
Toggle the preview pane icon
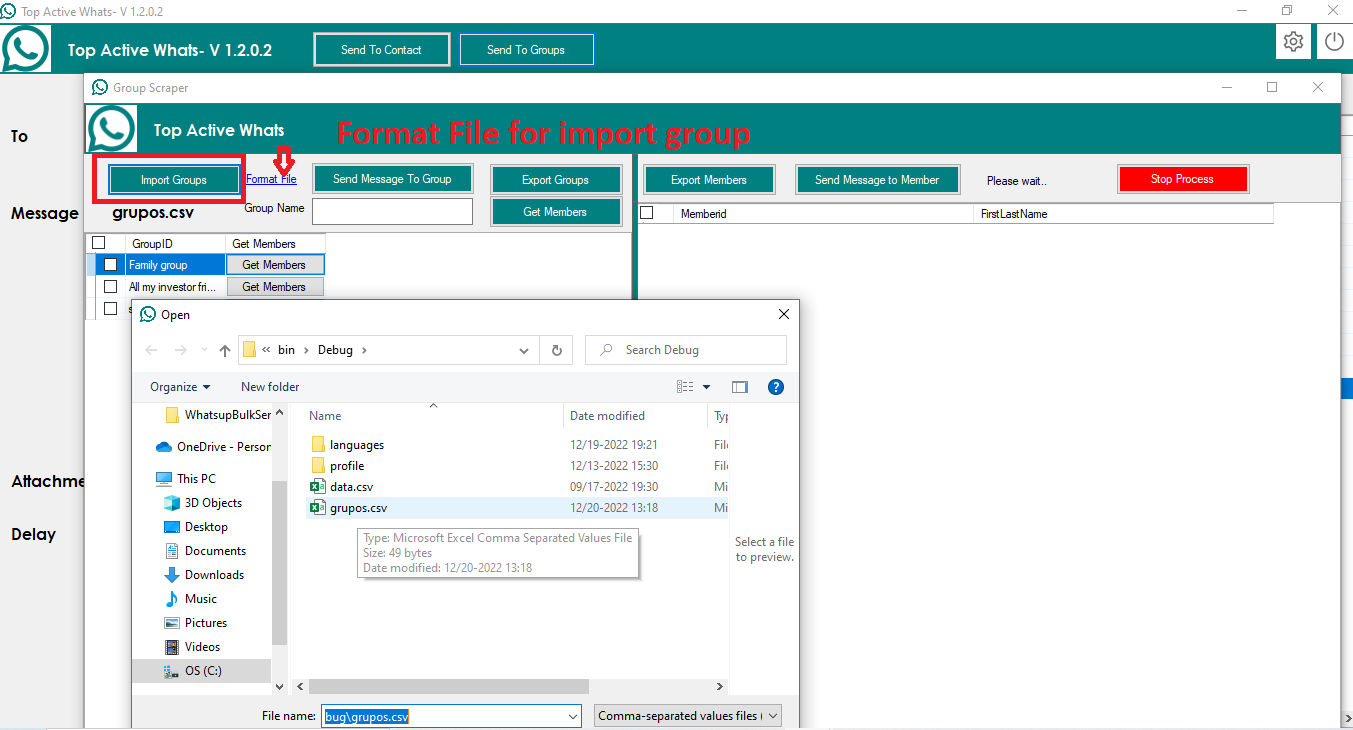point(740,387)
